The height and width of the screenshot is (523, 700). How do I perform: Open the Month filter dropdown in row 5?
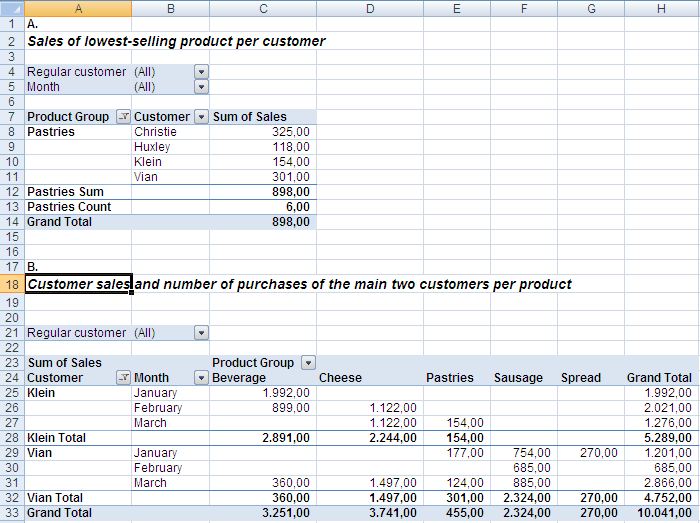pos(201,87)
